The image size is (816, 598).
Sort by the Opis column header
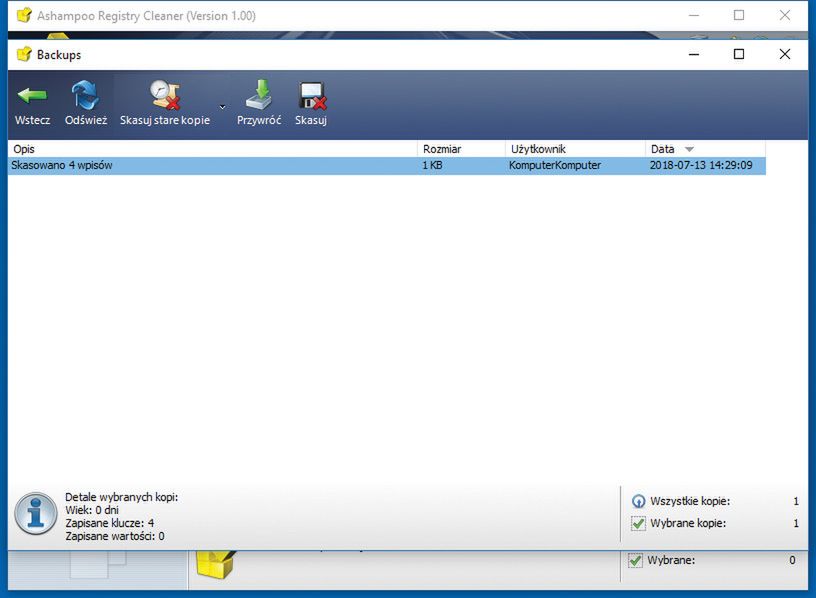212,149
